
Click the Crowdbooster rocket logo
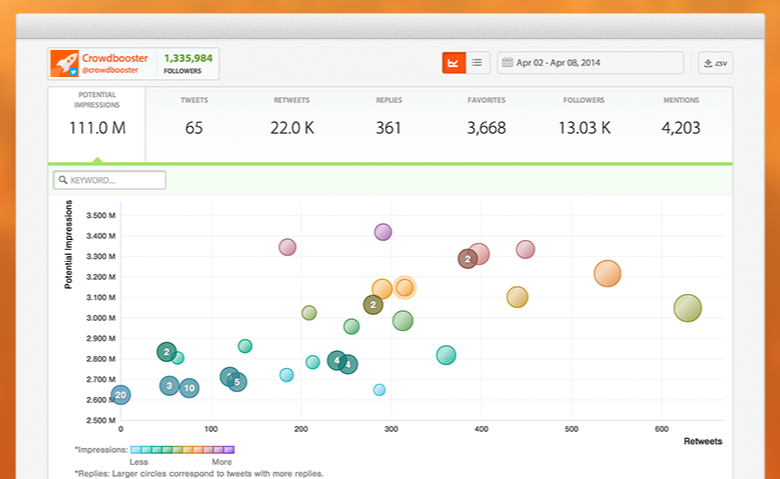[65, 63]
